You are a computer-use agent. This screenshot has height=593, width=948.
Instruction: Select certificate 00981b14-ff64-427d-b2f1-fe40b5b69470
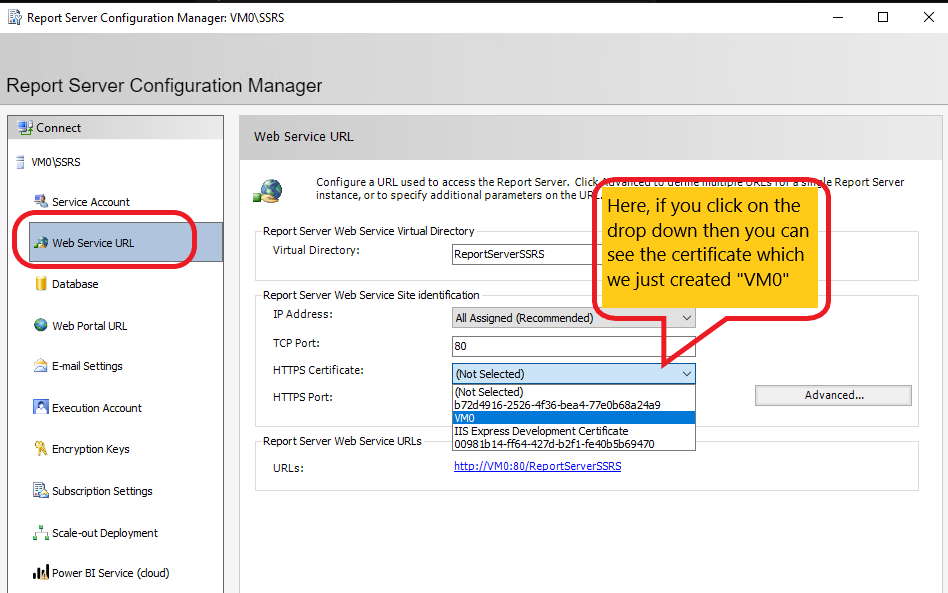point(574,444)
